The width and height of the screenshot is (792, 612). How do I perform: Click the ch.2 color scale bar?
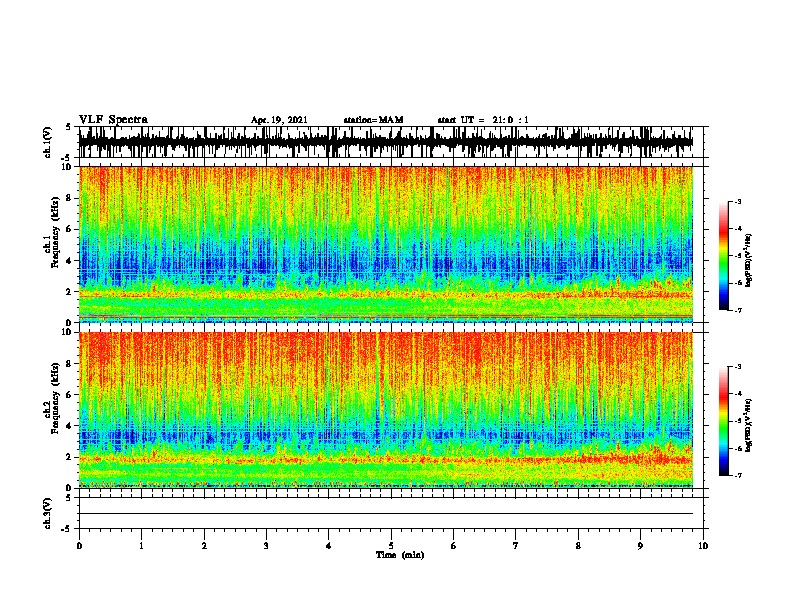tap(724, 421)
